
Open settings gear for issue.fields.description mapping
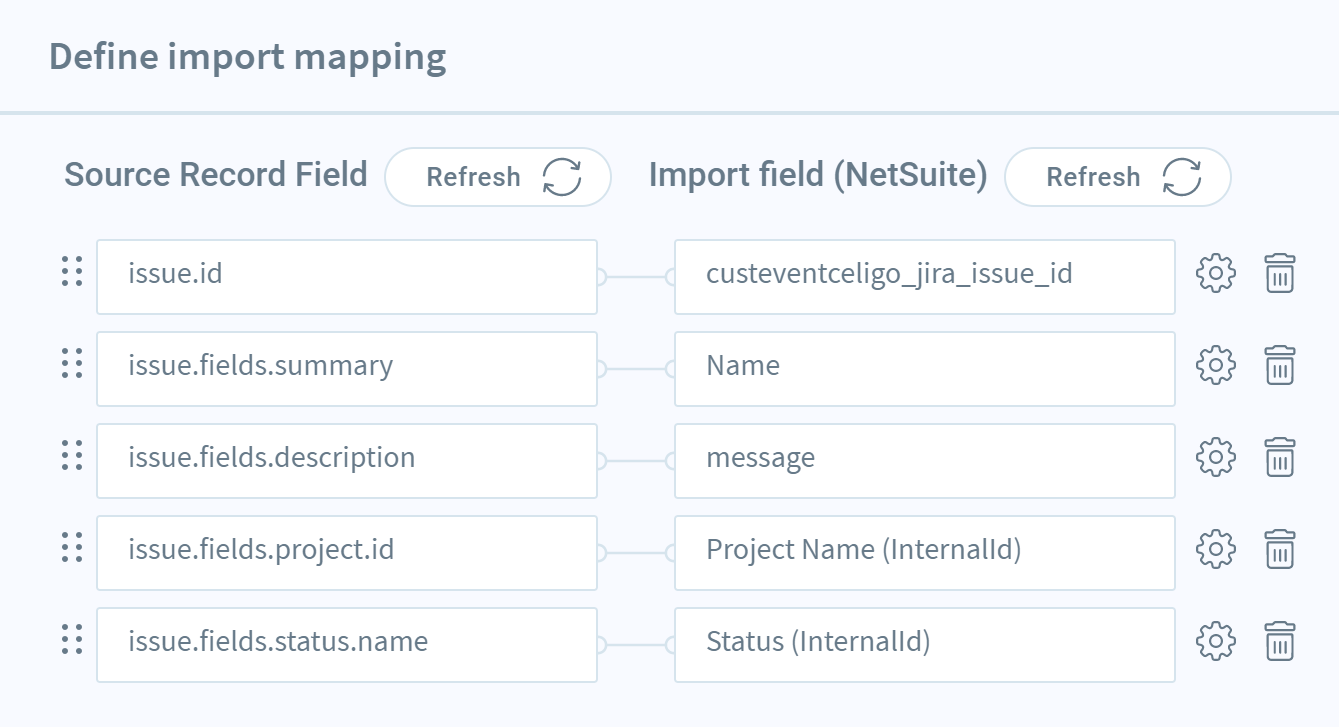(x=1216, y=457)
